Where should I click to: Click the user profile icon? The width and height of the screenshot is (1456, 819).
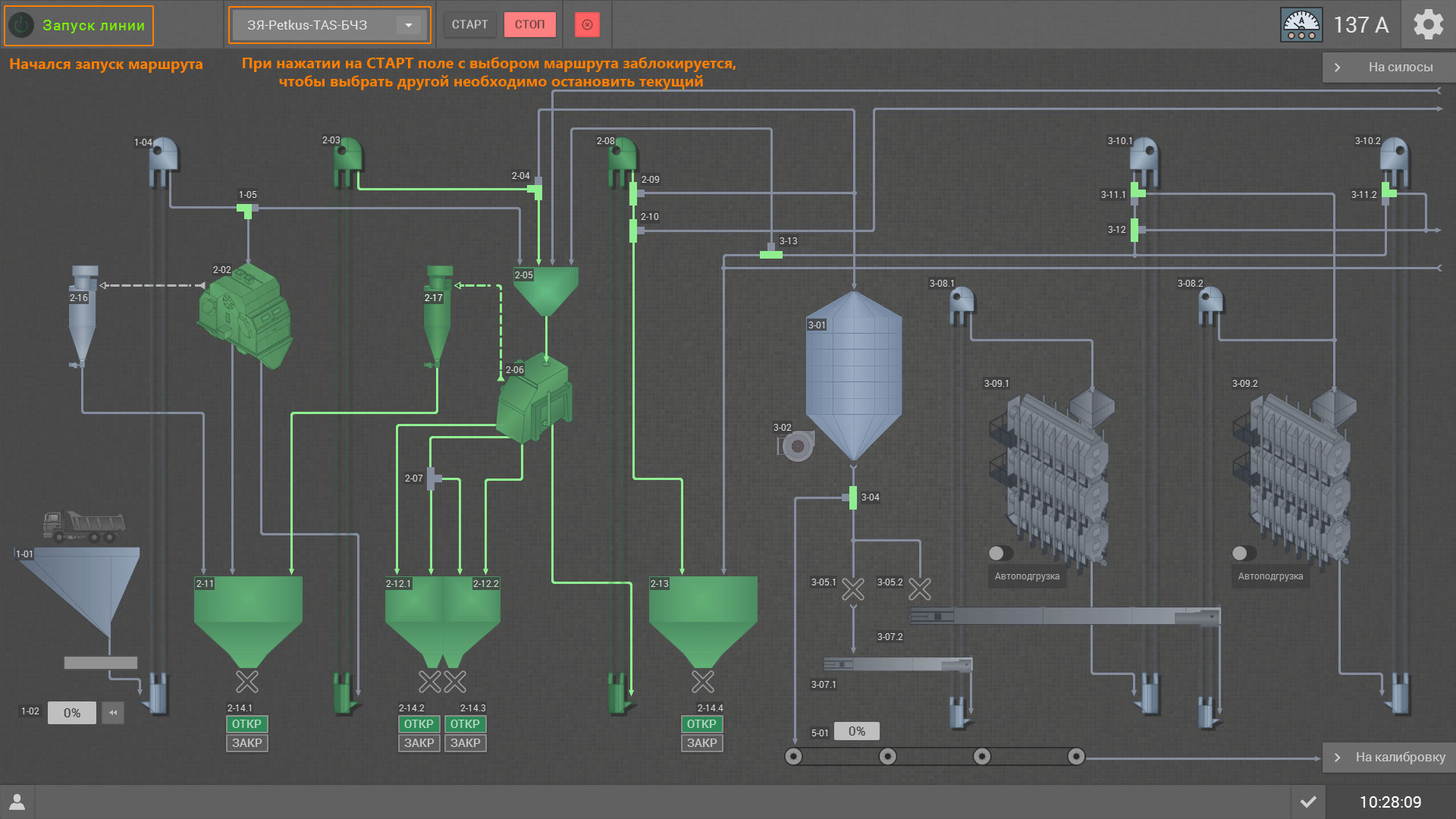17,802
